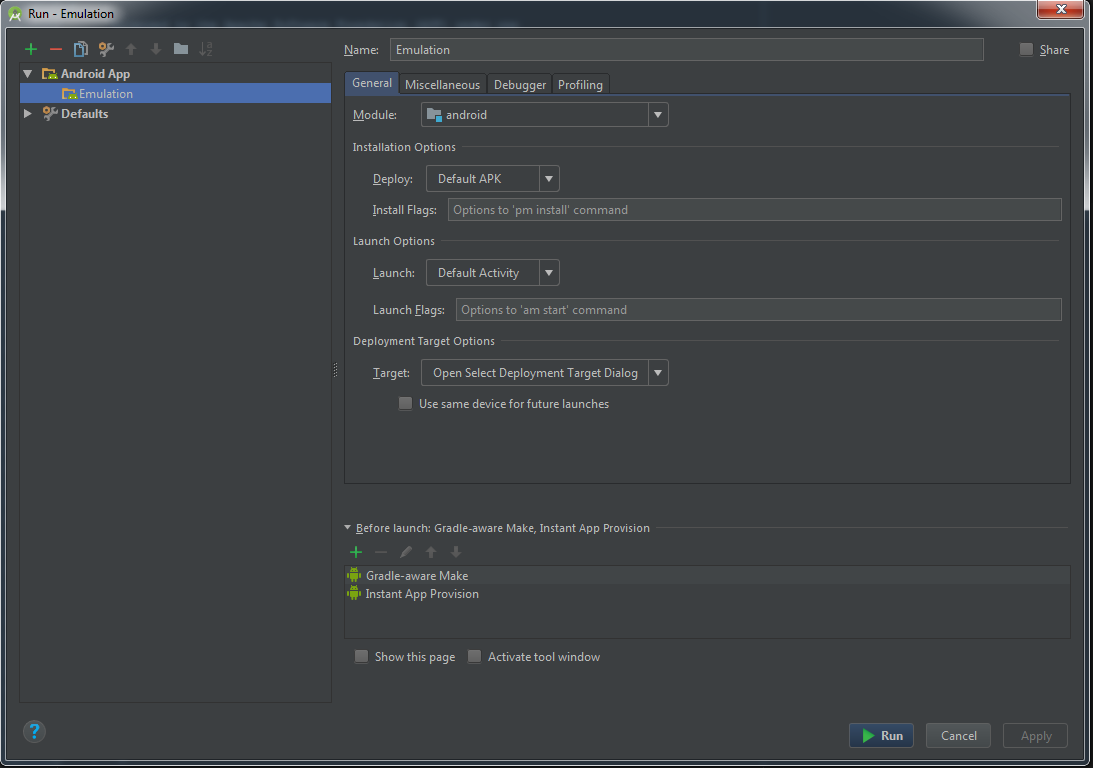Add a before-launch task with plus icon
The width and height of the screenshot is (1093, 768).
[356, 552]
